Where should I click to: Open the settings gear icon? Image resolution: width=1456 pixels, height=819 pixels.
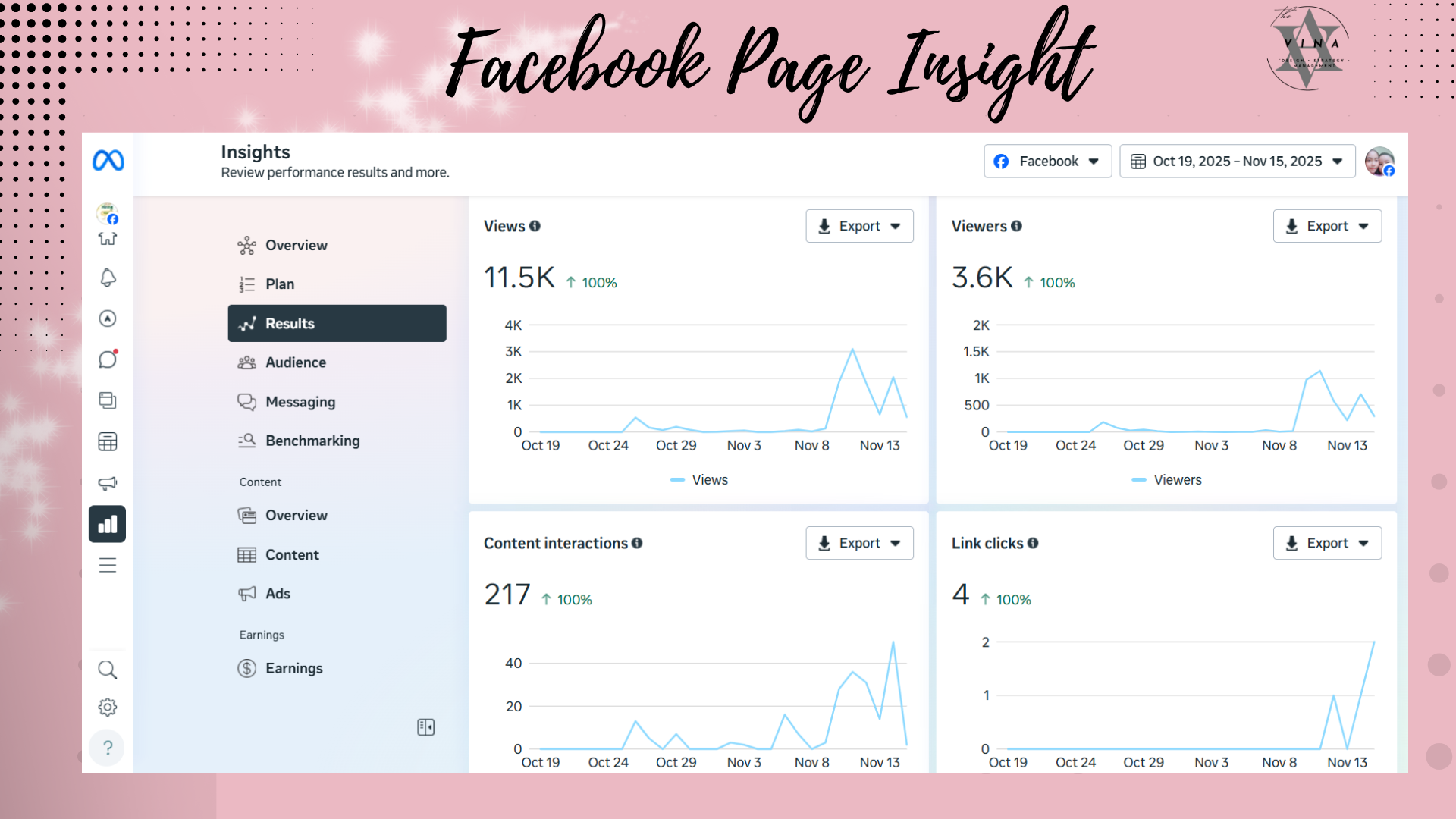tap(108, 707)
